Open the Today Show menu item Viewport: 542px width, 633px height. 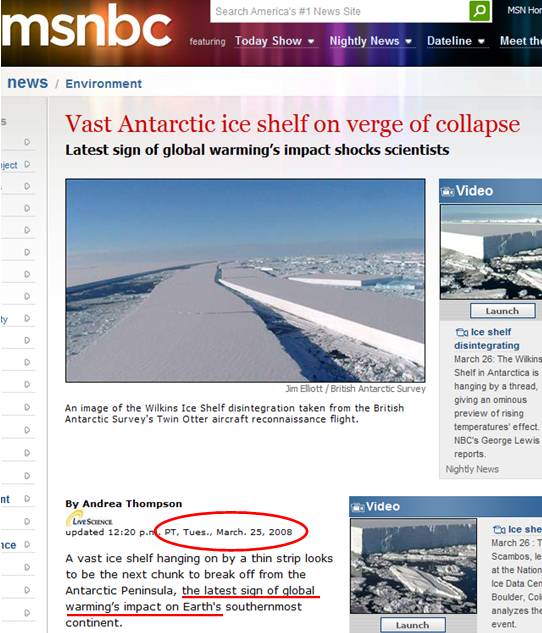(268, 41)
